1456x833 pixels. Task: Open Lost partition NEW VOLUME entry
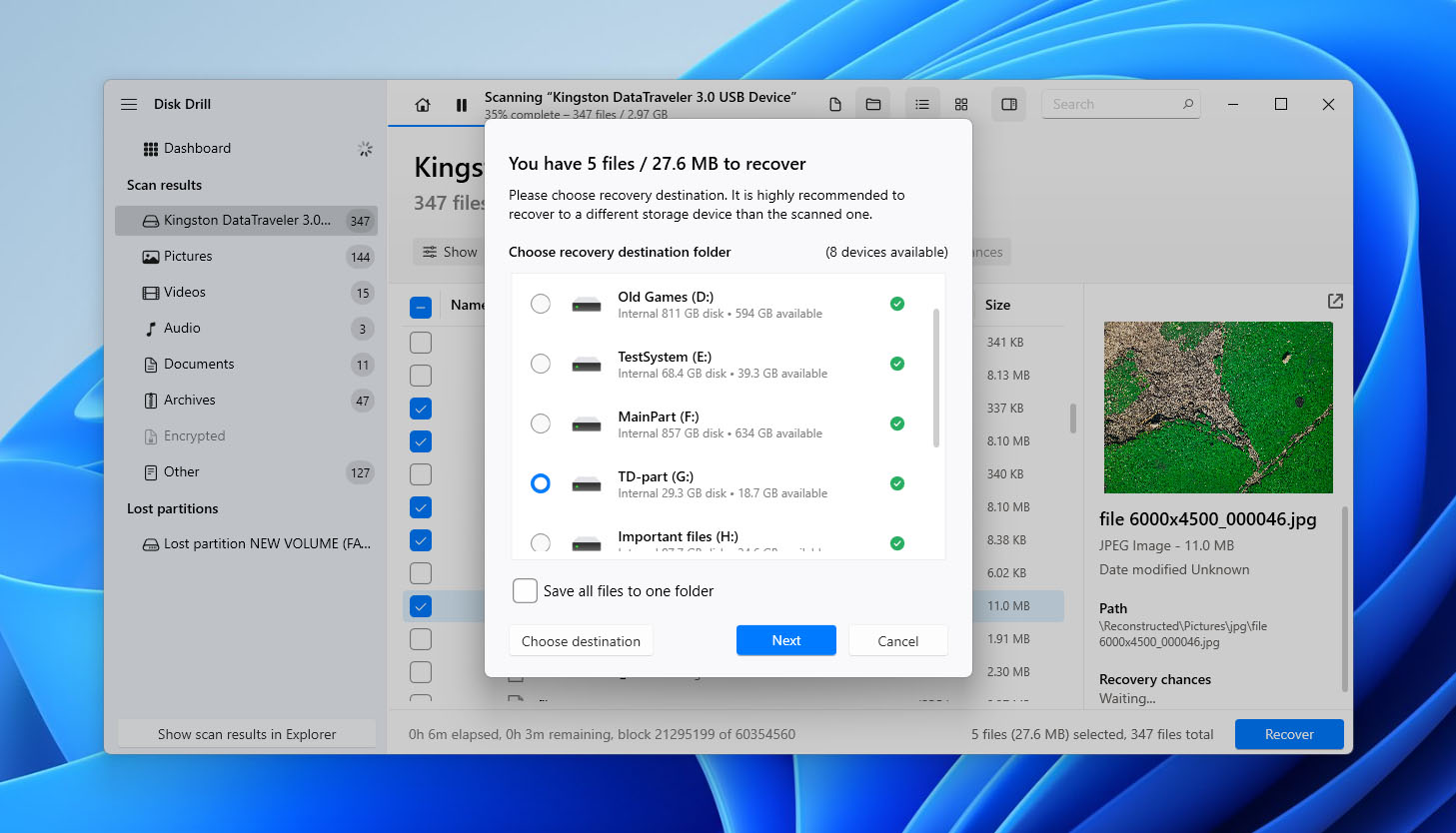coord(246,543)
